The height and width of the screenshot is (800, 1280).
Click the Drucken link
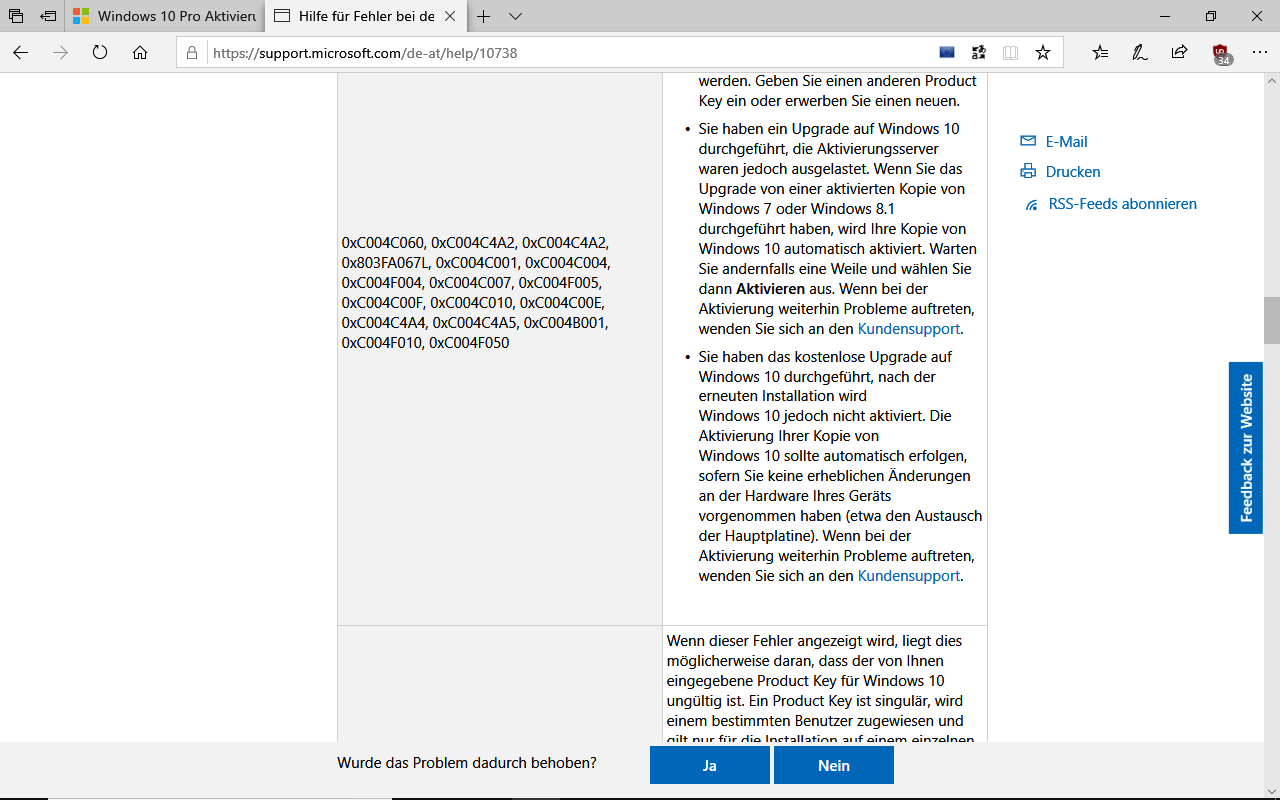pyautogui.click(x=1073, y=172)
